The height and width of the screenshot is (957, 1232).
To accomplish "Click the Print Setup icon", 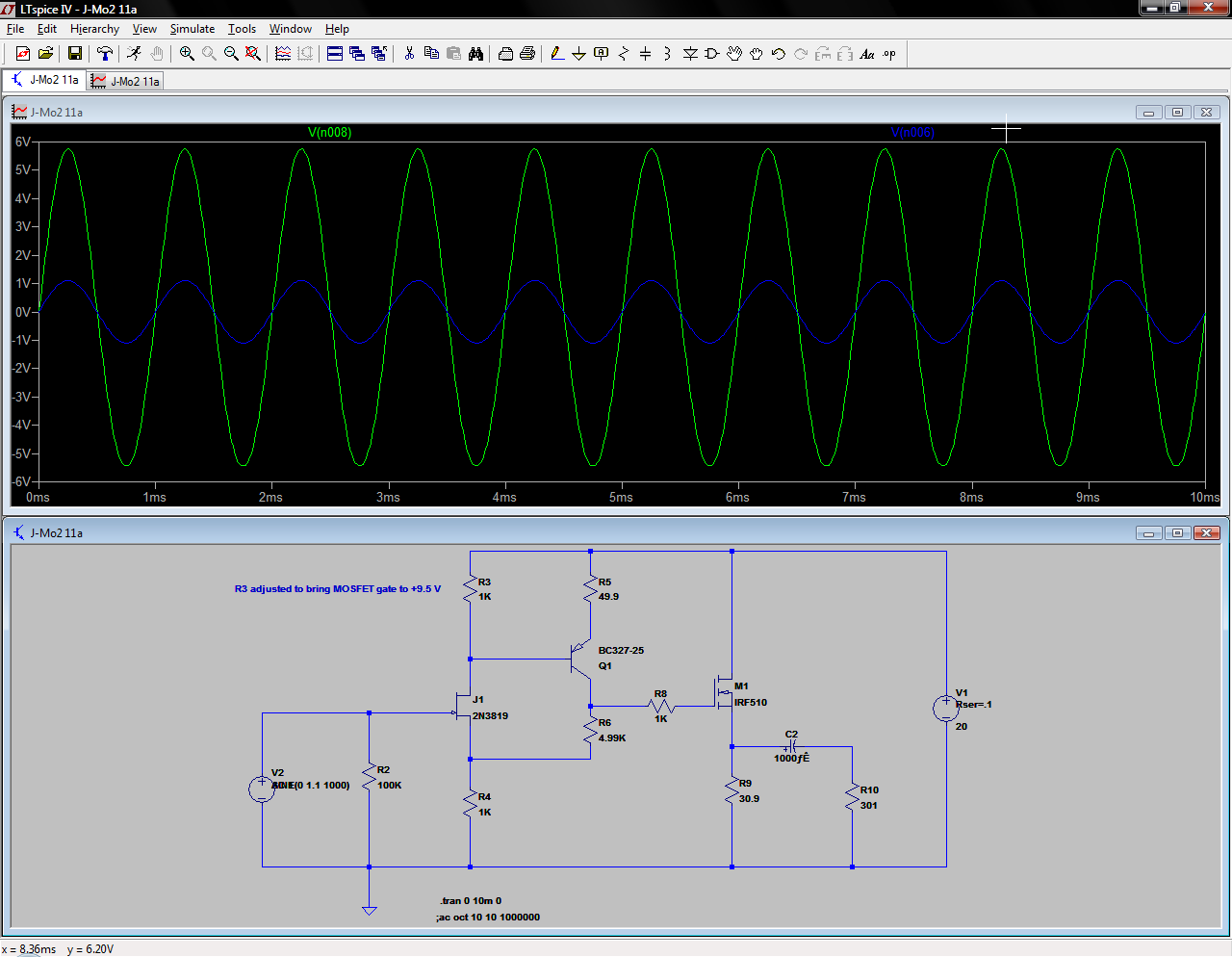I will tap(505, 54).
